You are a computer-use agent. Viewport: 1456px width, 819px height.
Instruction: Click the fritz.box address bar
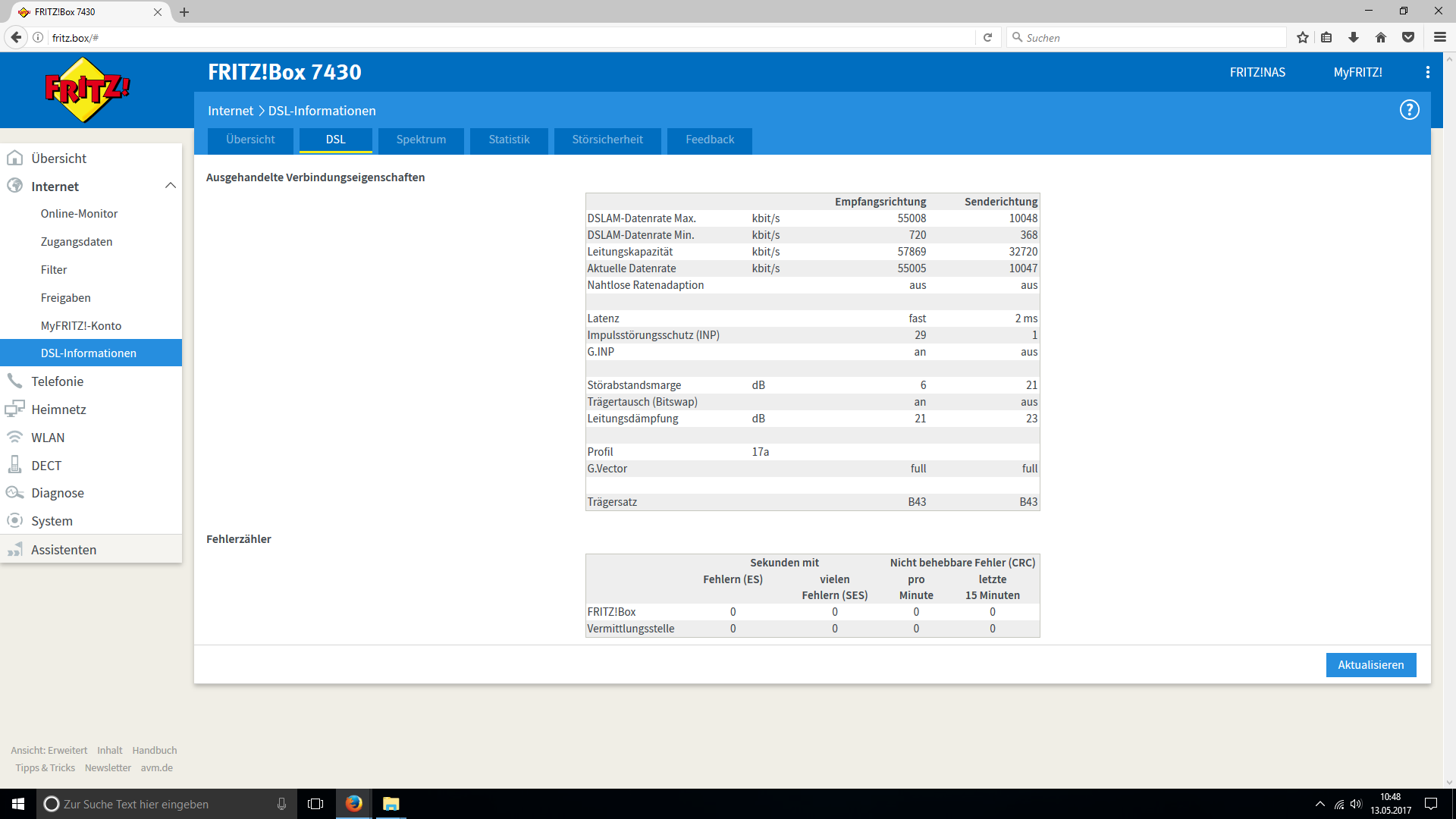[512, 37]
